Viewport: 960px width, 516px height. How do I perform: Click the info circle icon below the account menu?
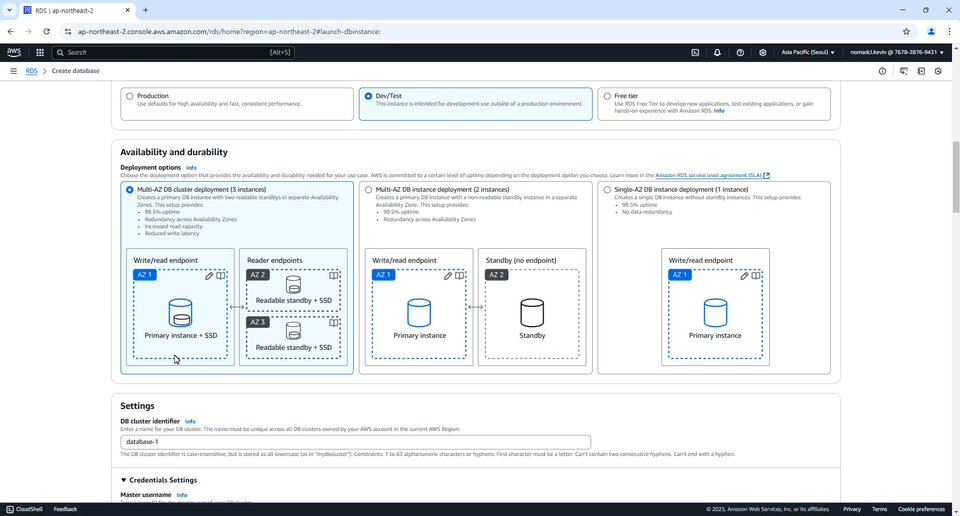[x=882, y=71]
